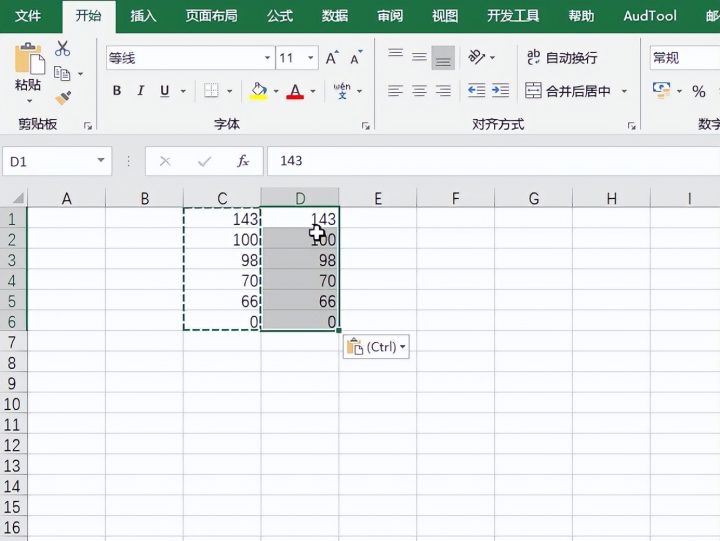Open the 常规 number format dropdown
This screenshot has width=720, height=541.
(x=685, y=58)
